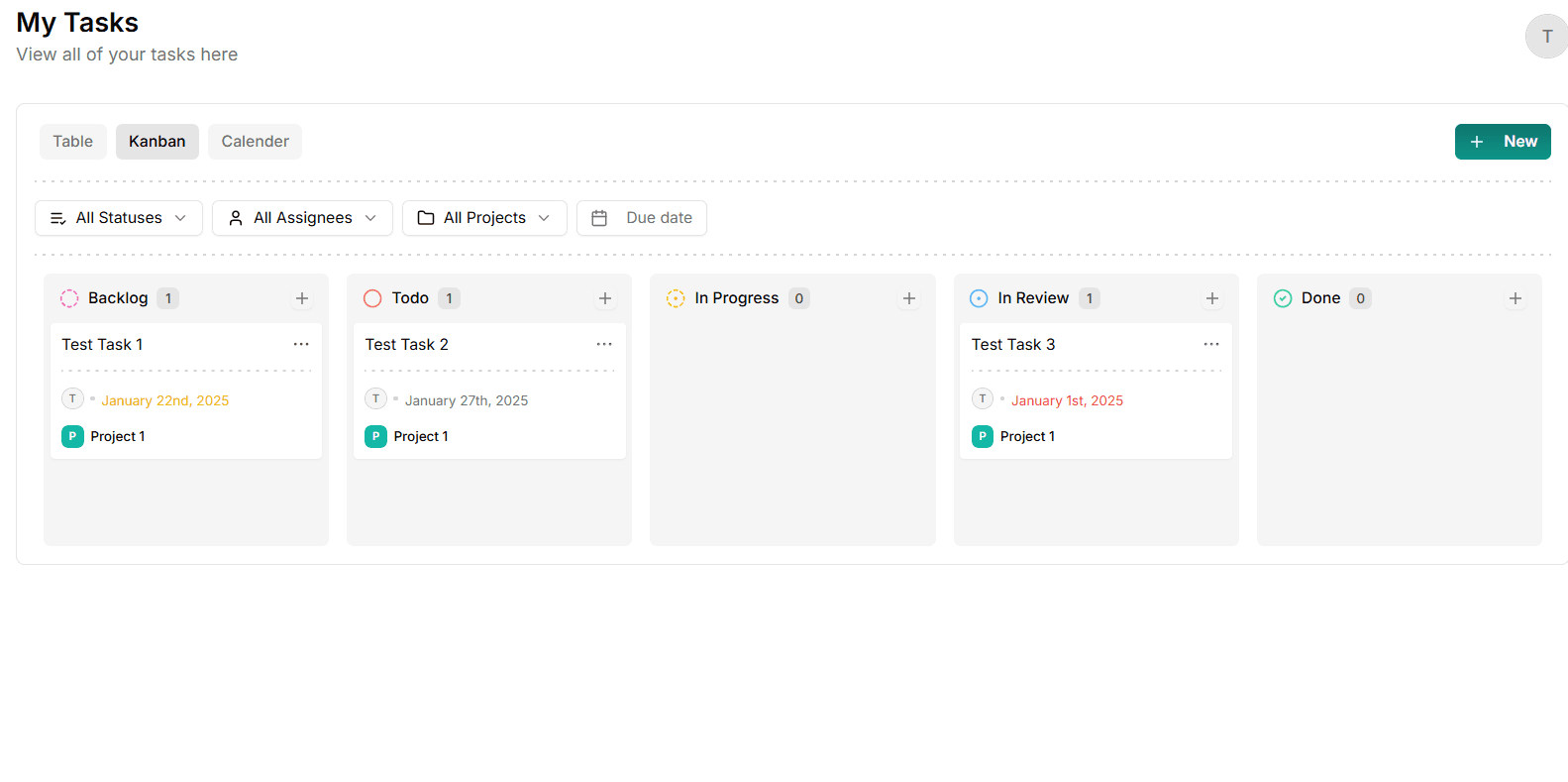The width and height of the screenshot is (1568, 782).
Task: Click the New task button
Action: pos(1503,142)
